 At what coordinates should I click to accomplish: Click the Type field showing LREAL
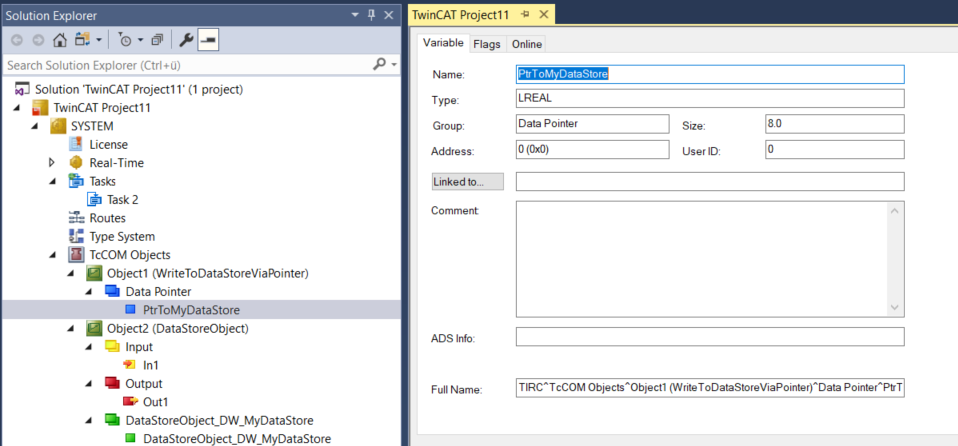coord(710,98)
